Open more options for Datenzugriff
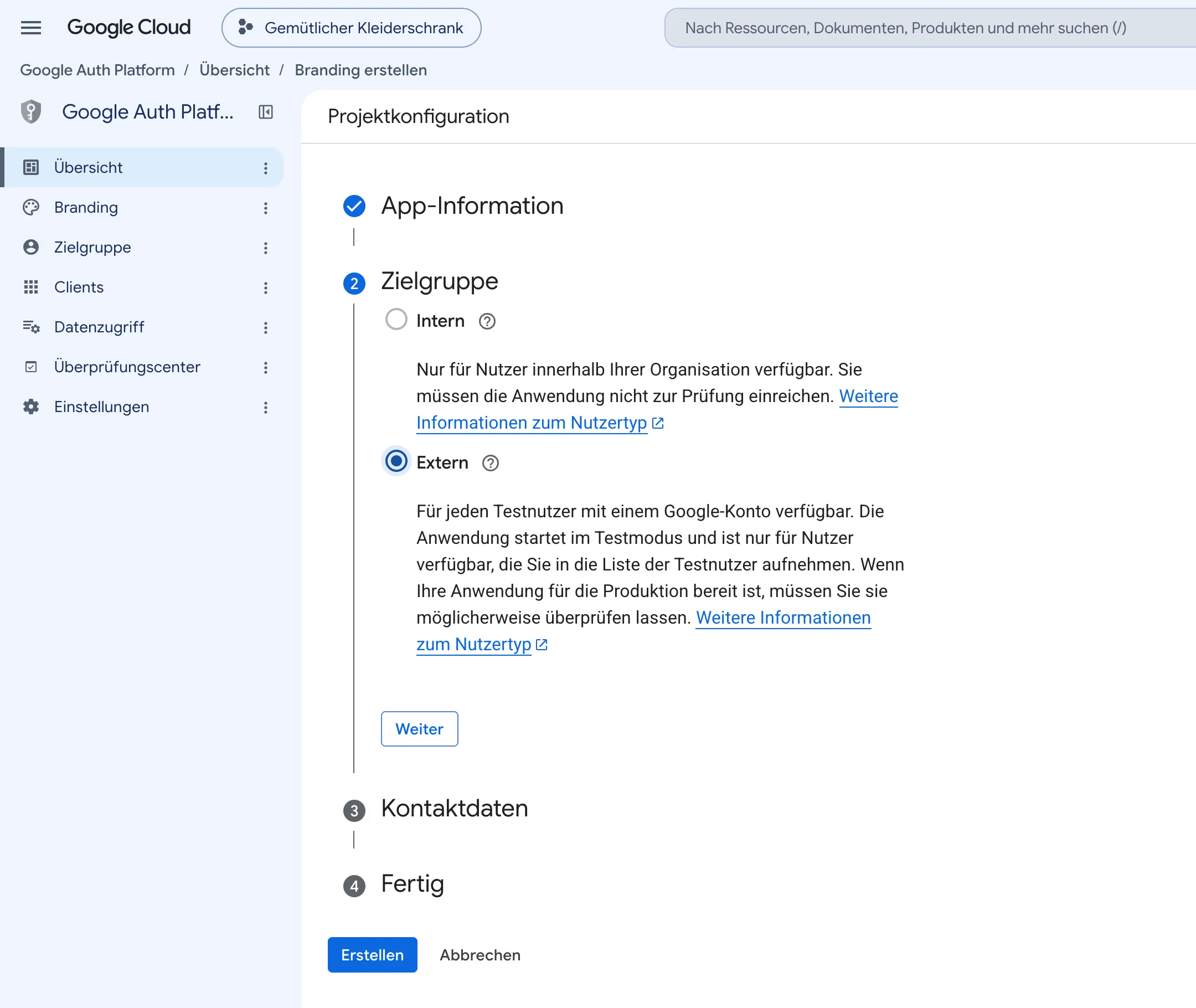Image resolution: width=1196 pixels, height=1008 pixels. click(x=266, y=328)
